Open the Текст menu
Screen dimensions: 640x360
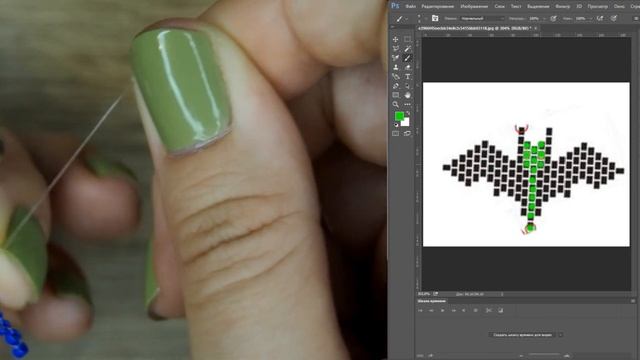coord(516,7)
